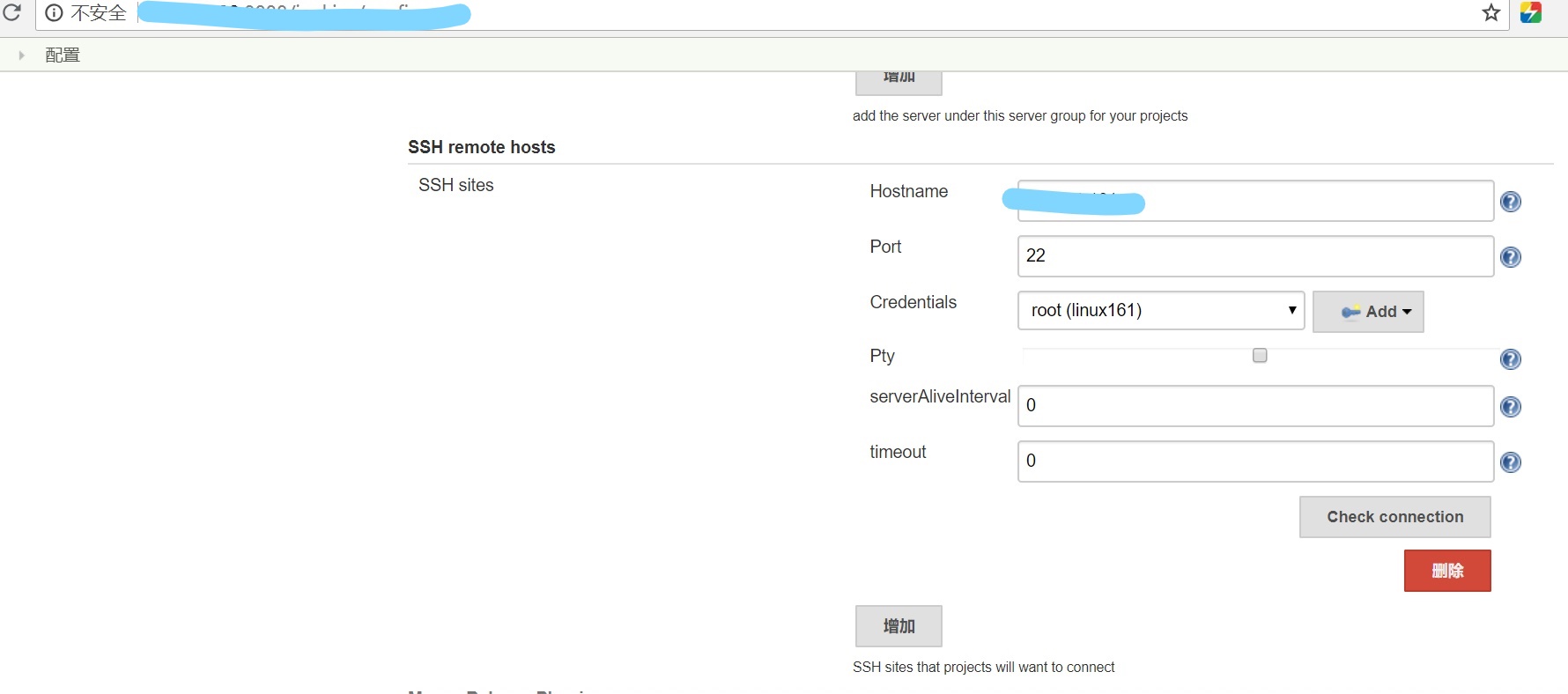
Task: Click the serverAliveInterval input field
Action: point(1255,406)
